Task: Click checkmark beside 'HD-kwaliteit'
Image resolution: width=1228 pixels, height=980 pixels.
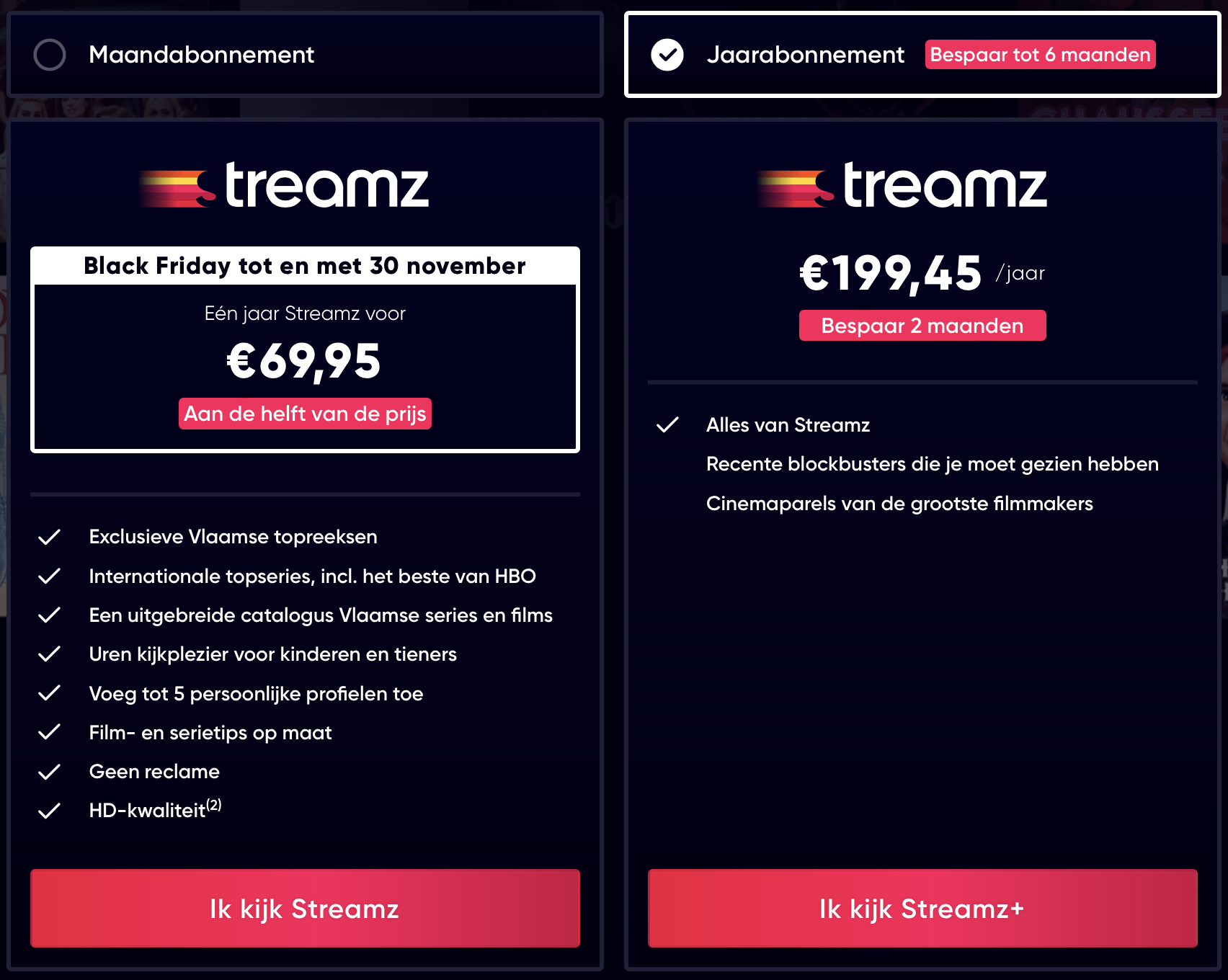Action: pyautogui.click(x=49, y=811)
